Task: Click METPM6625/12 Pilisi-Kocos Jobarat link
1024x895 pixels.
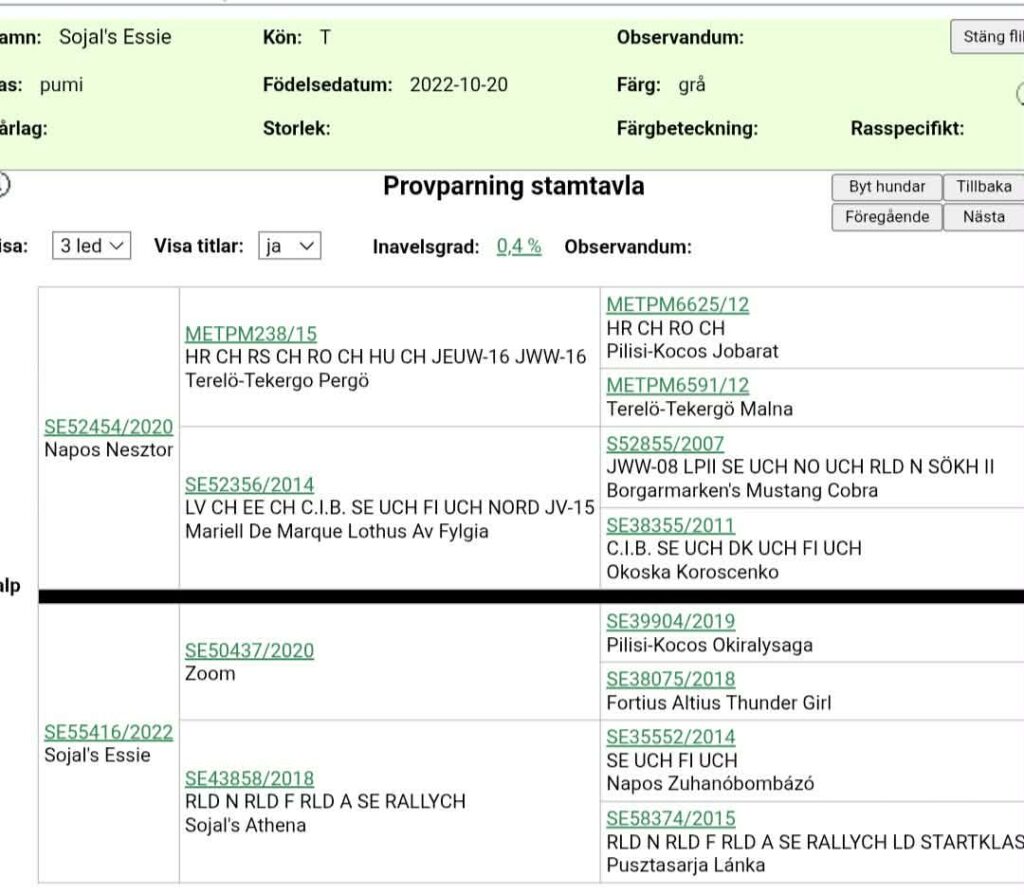Action: tap(677, 305)
